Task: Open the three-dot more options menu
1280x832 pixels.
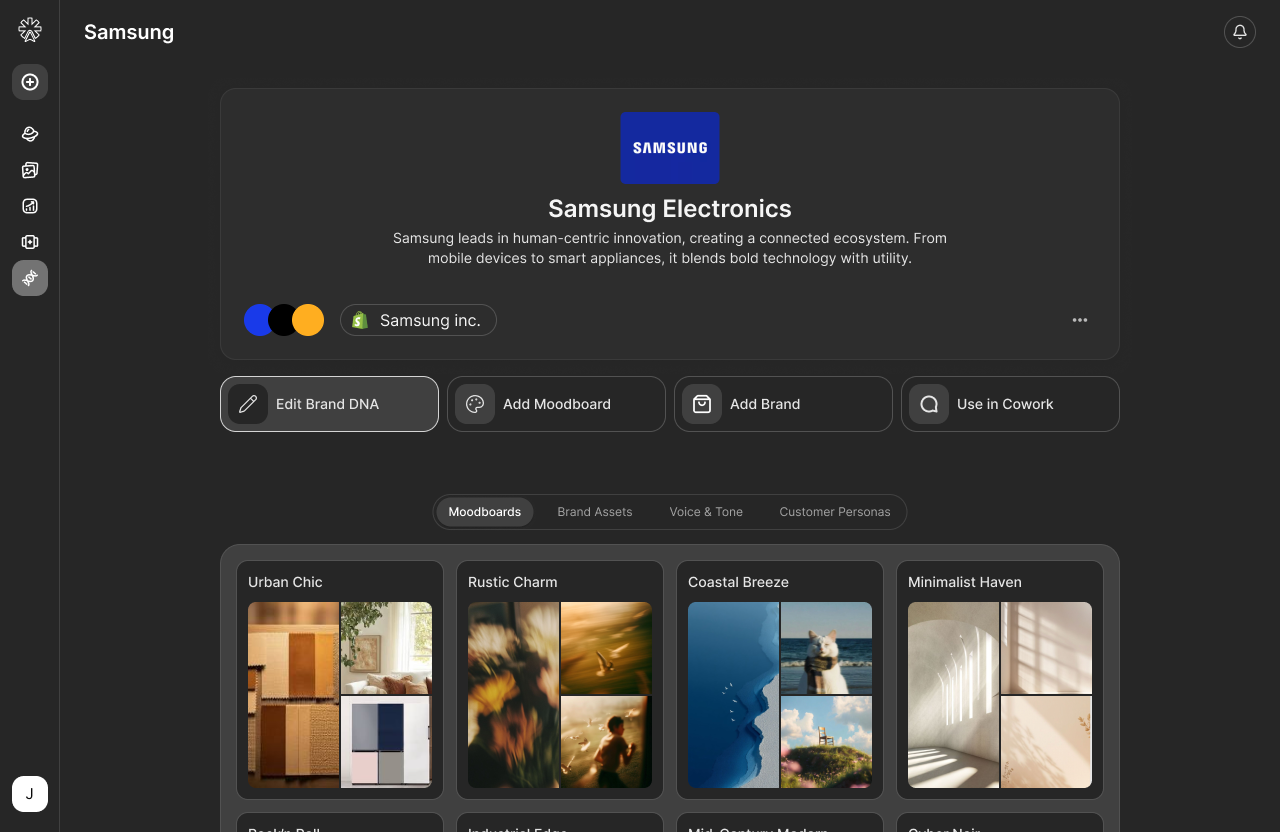Action: pos(1080,320)
